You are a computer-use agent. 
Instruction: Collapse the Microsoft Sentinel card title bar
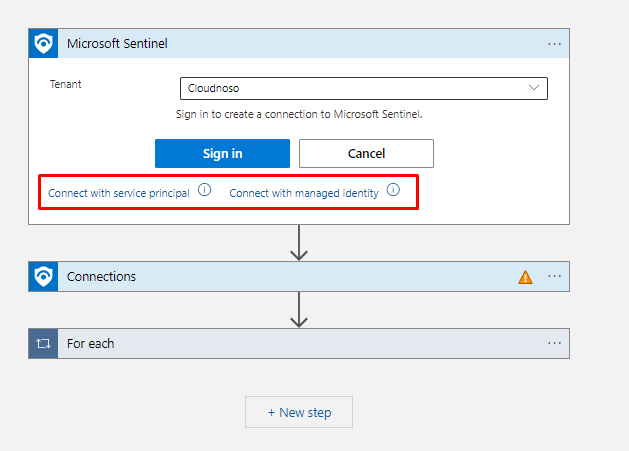tap(300, 43)
